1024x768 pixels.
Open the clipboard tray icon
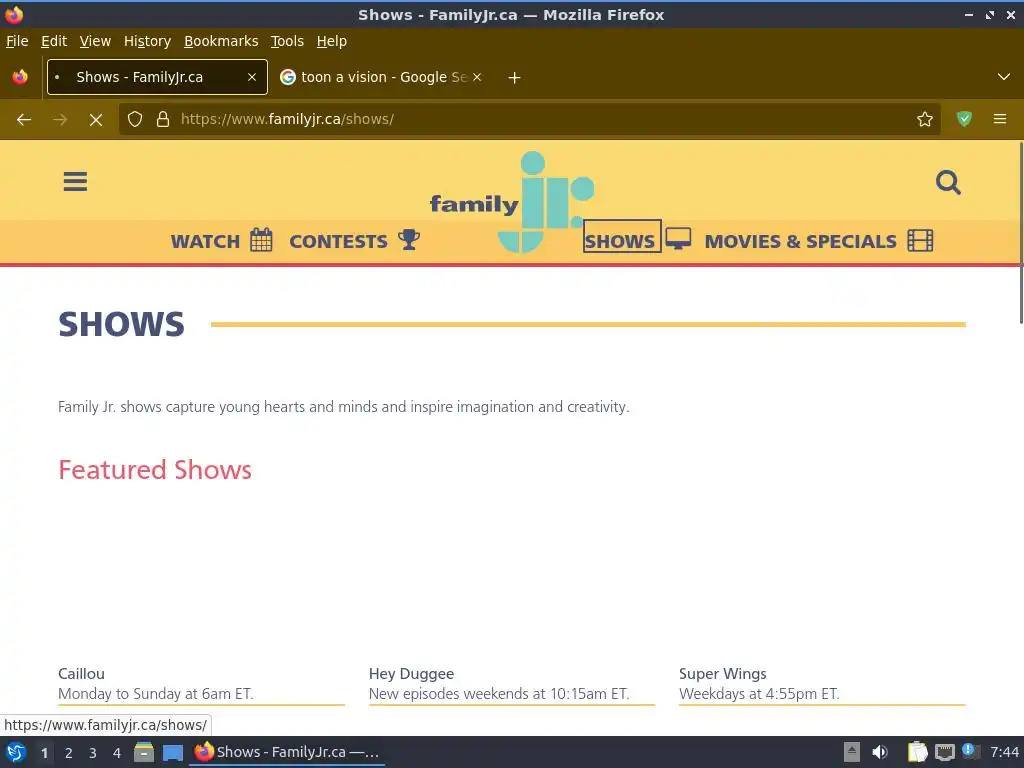click(x=917, y=752)
